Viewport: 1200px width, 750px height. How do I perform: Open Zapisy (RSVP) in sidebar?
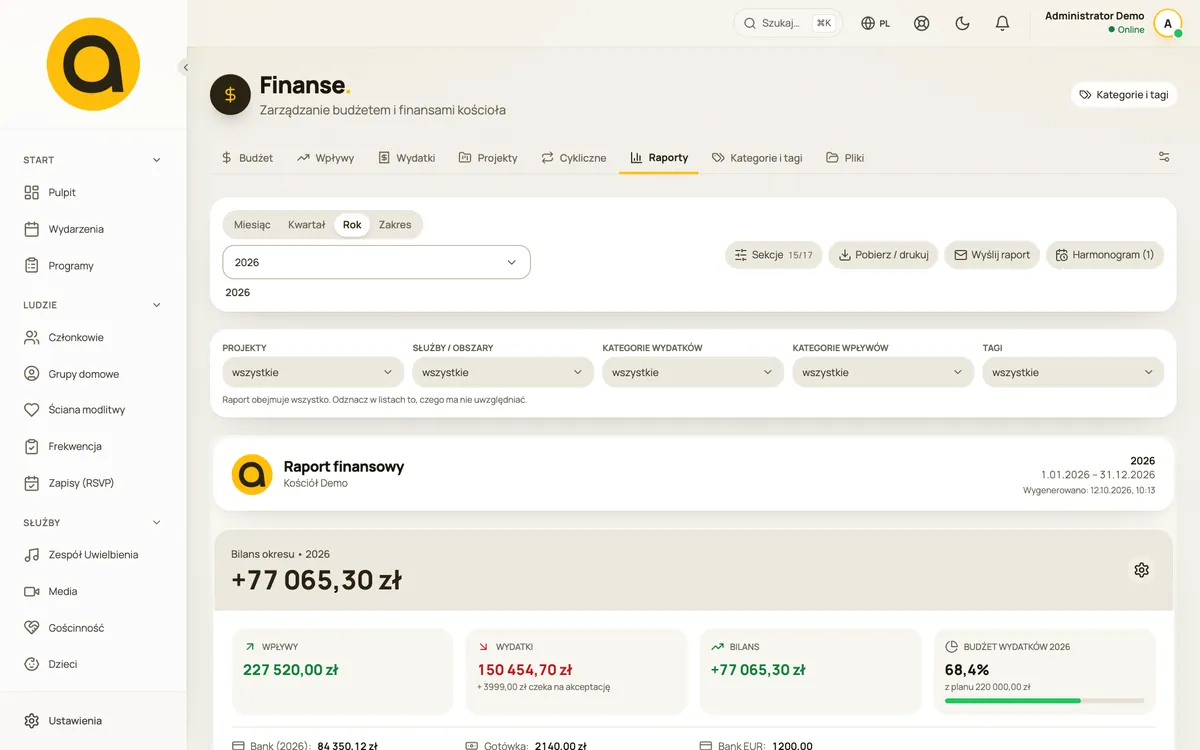93,483
